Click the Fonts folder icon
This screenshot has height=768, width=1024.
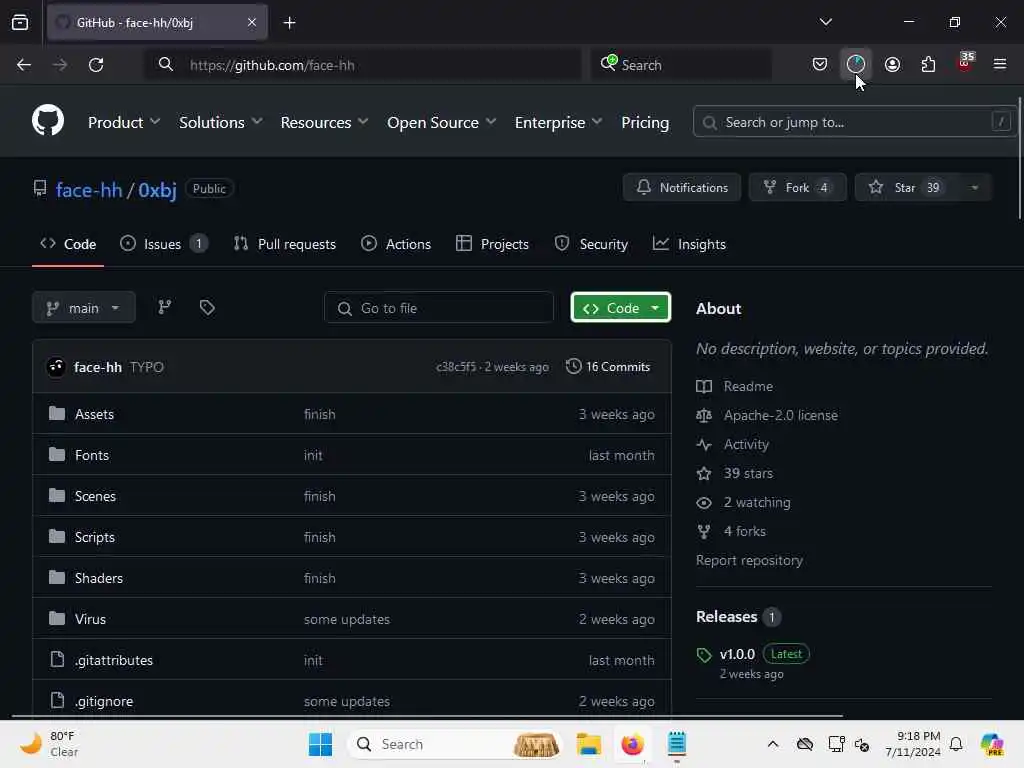tap(57, 455)
